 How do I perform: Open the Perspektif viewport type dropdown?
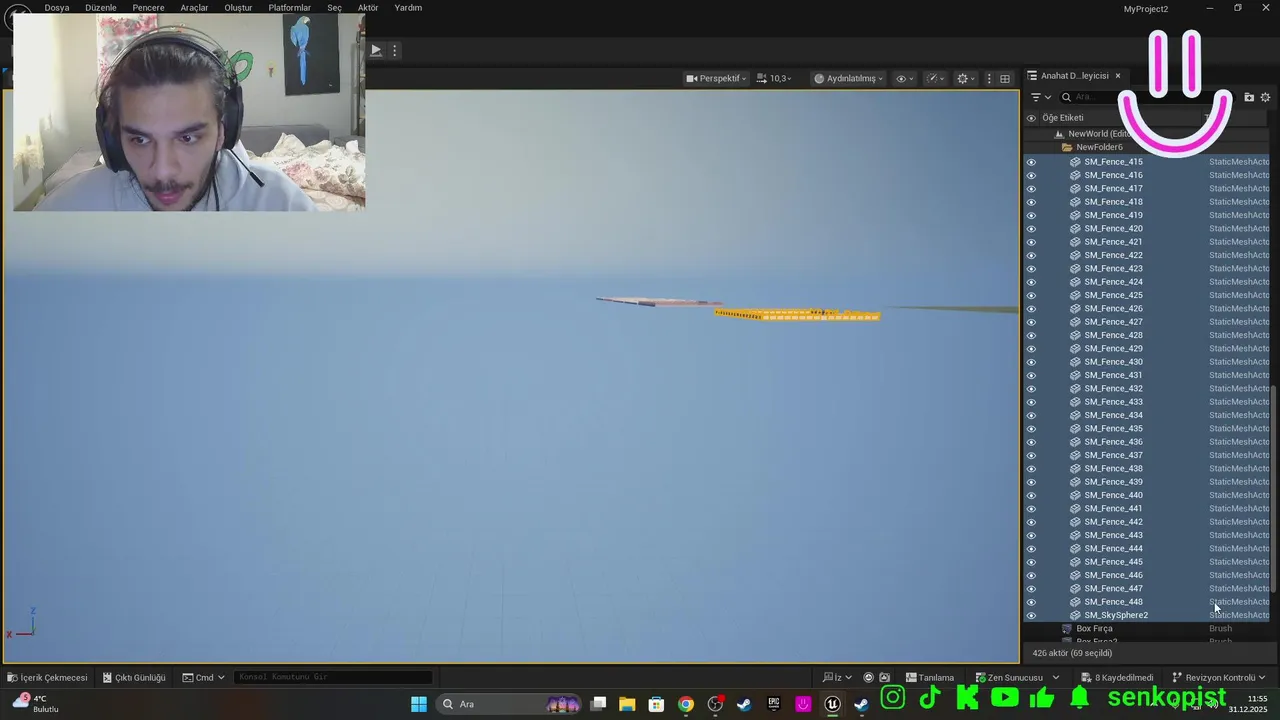(716, 78)
